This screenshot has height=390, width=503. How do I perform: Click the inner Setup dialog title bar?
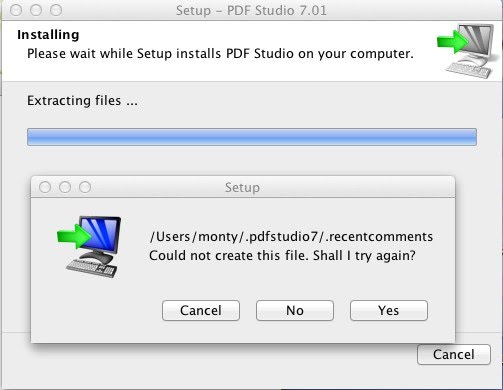(243, 187)
